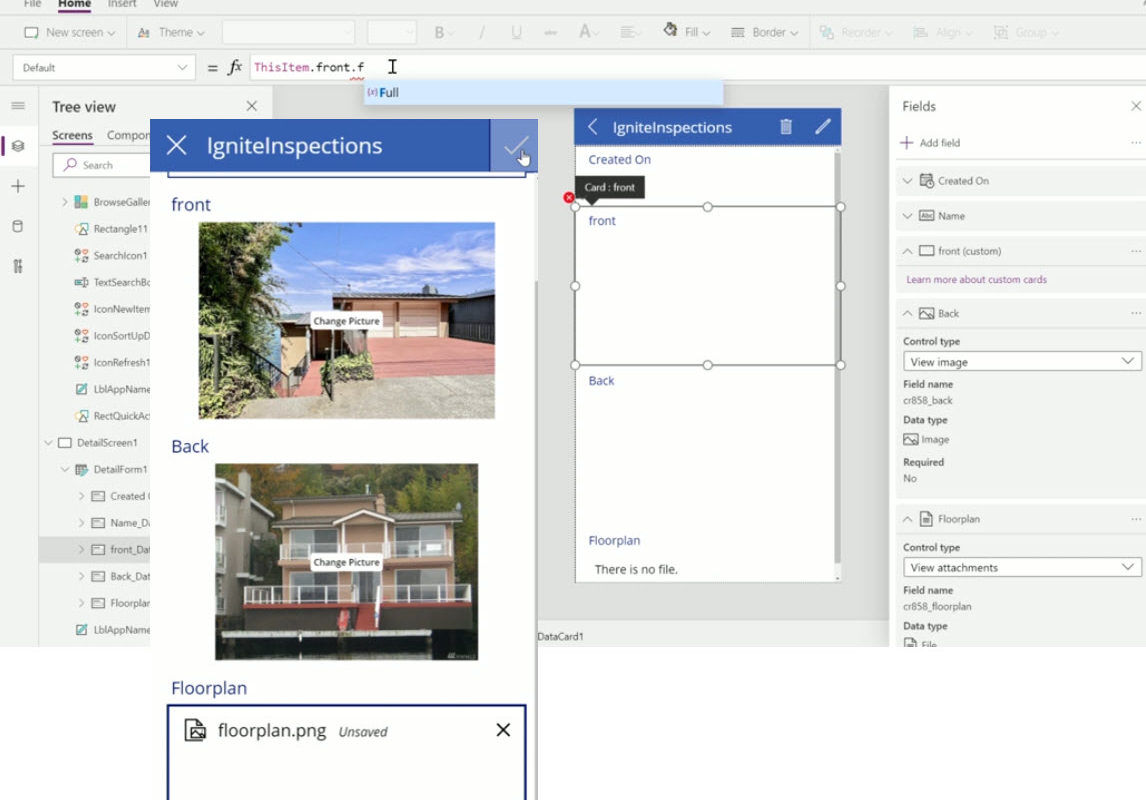
Task: Click Change Picture on the Back image
Action: pyautogui.click(x=346, y=563)
